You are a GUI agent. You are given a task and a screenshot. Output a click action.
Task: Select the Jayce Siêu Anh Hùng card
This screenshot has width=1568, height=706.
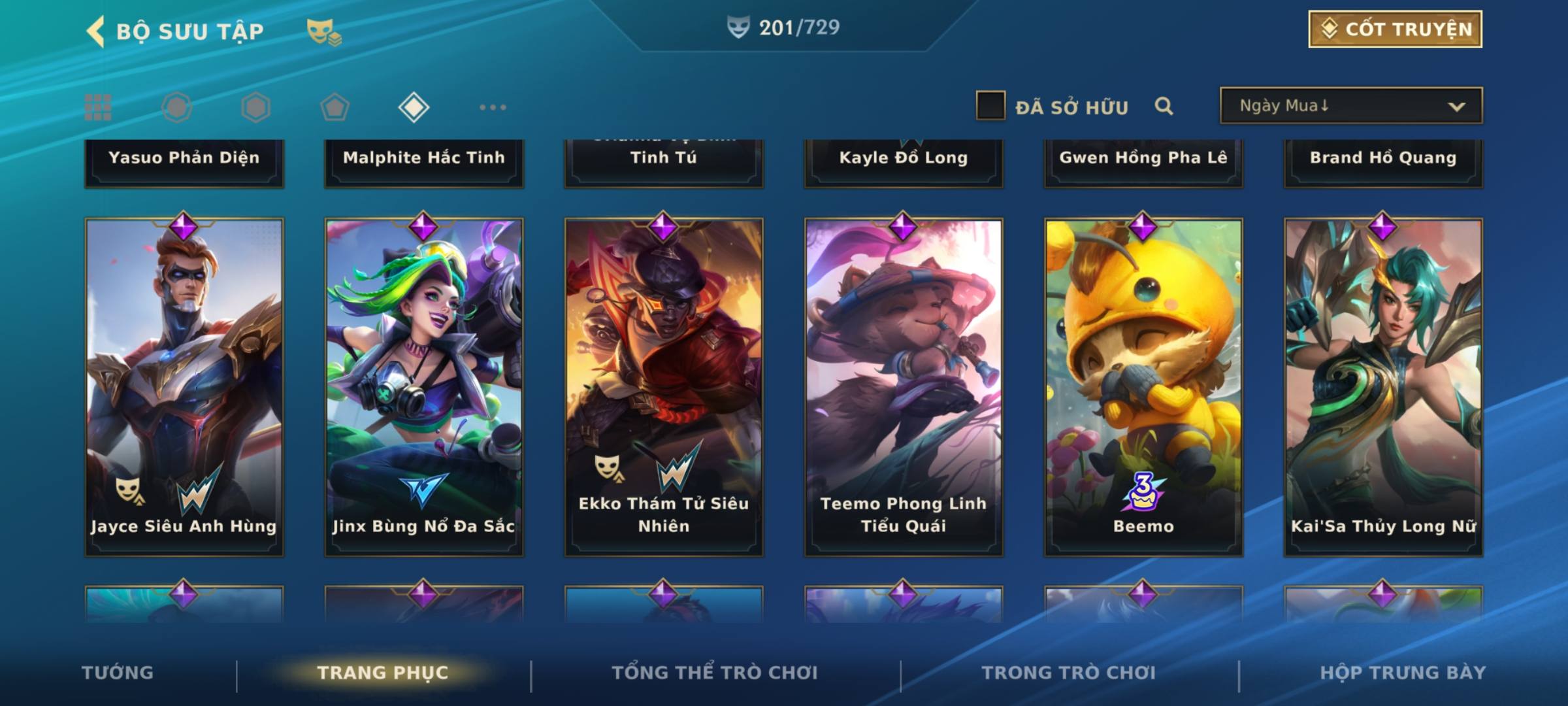coord(184,387)
